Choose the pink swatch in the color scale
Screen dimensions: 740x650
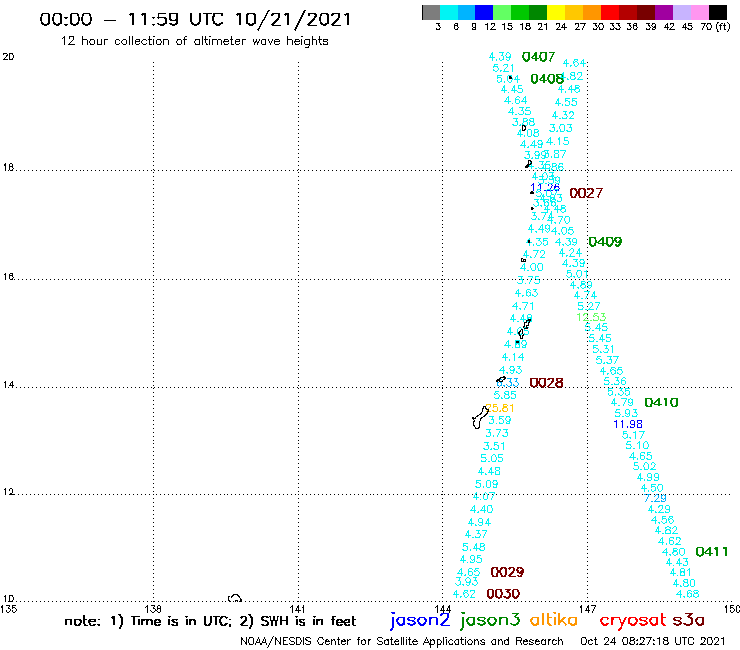[699, 12]
